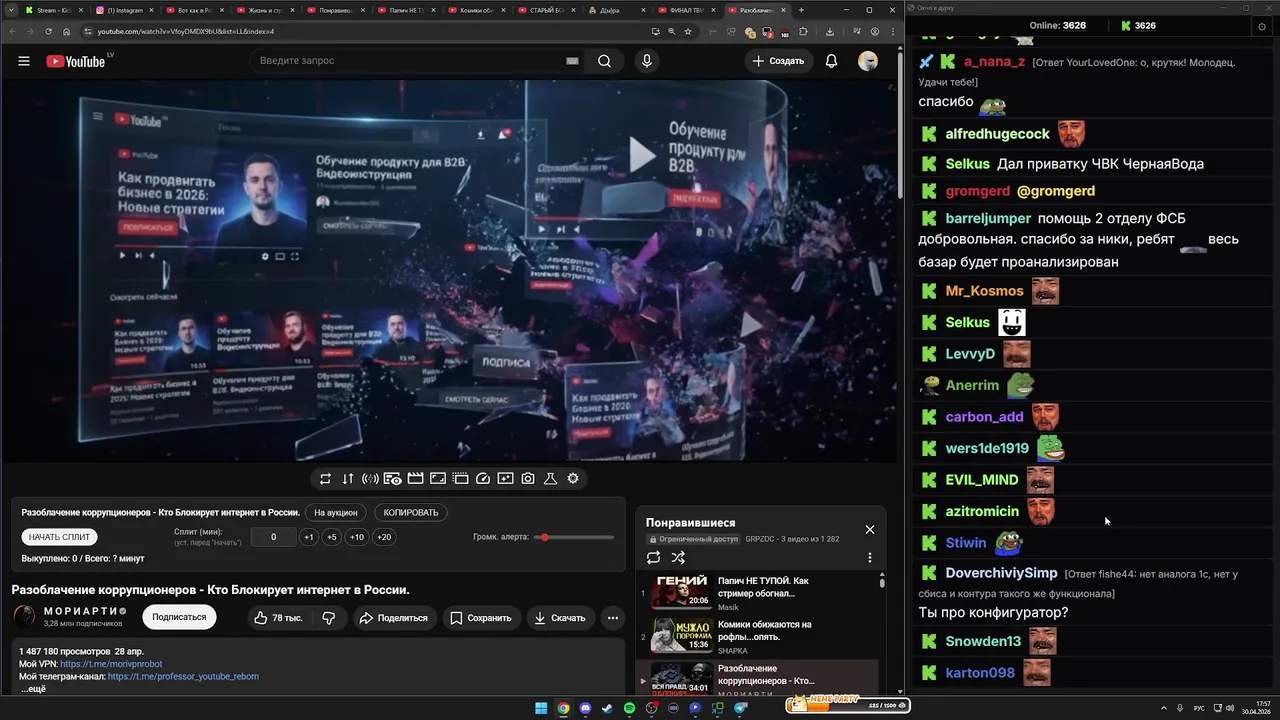This screenshot has height=720, width=1280.
Task: Click the Поделиться share button
Action: pyautogui.click(x=393, y=618)
